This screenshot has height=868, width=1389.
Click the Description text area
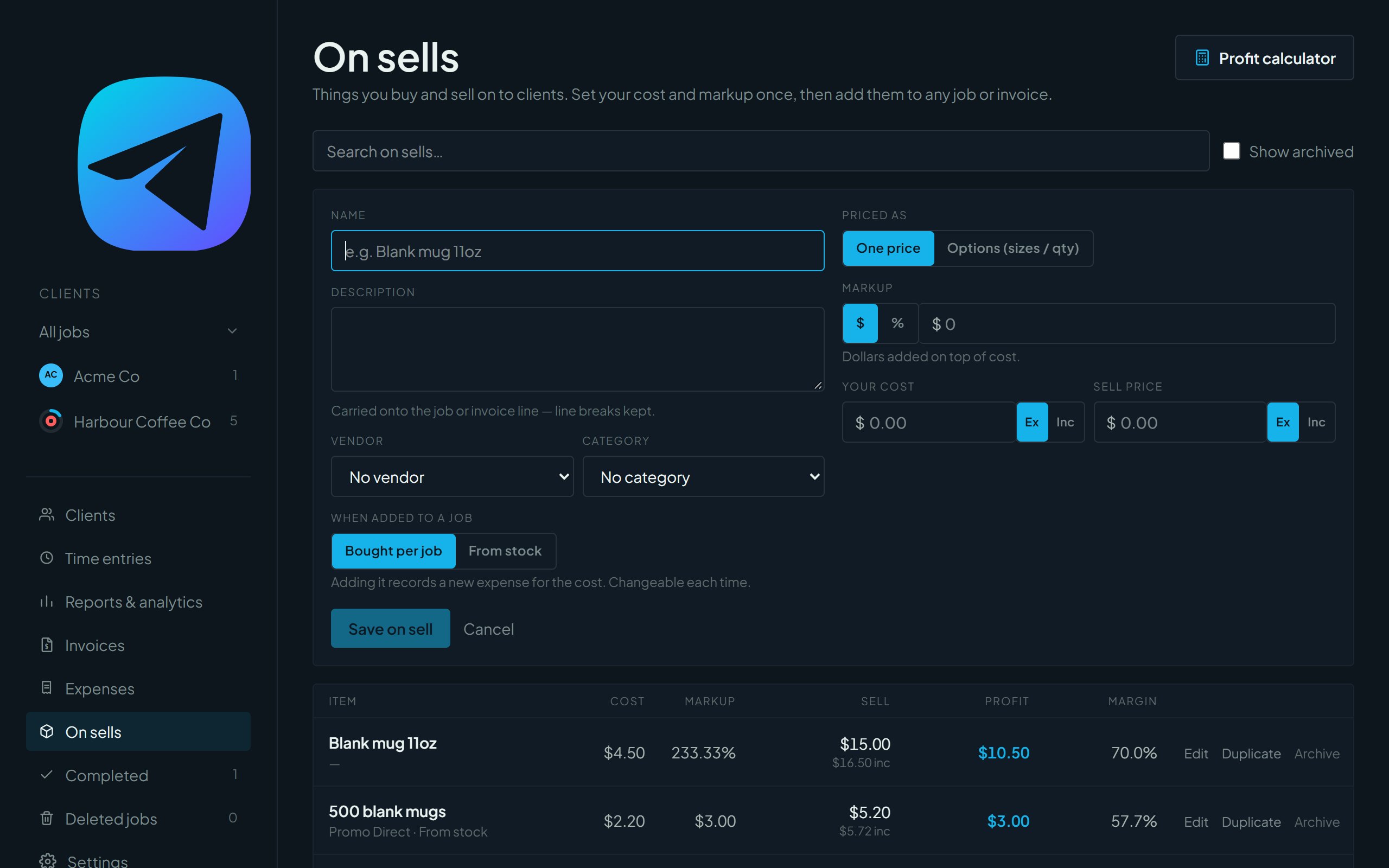click(x=577, y=349)
